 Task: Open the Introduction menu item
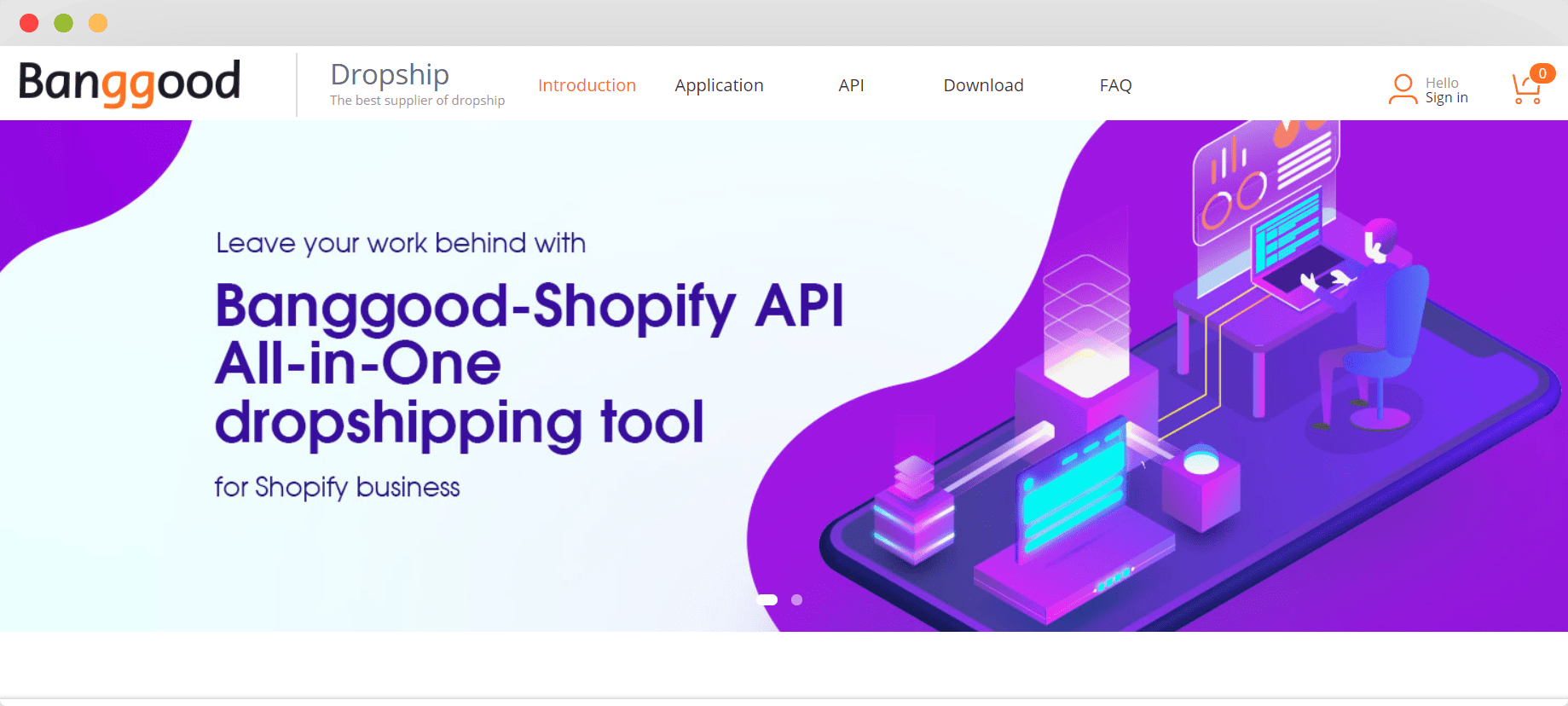587,85
